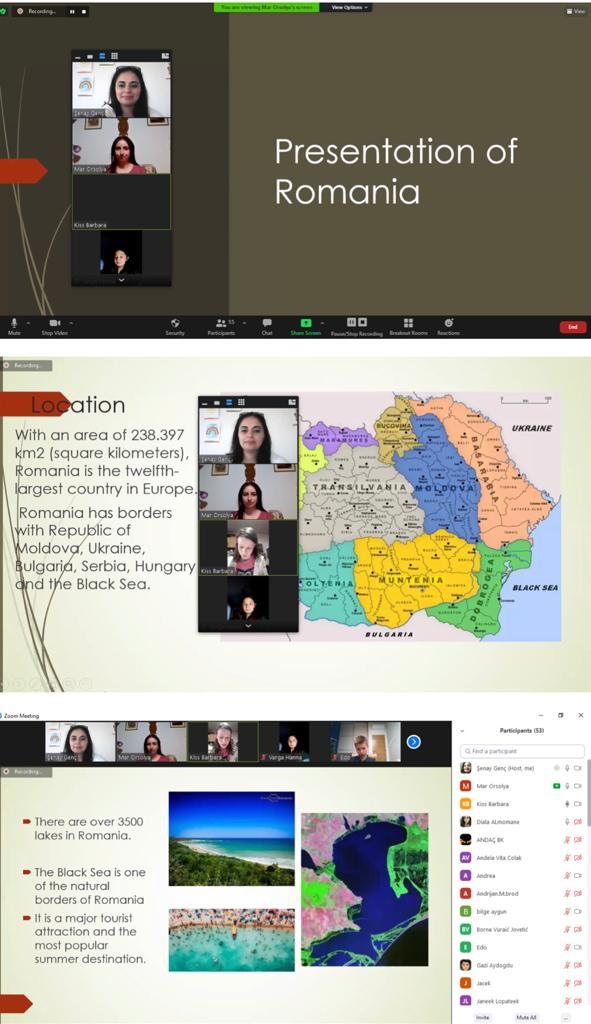The height and width of the screenshot is (1024, 591).
Task: Click the green Share Screen icon
Action: [x=306, y=323]
